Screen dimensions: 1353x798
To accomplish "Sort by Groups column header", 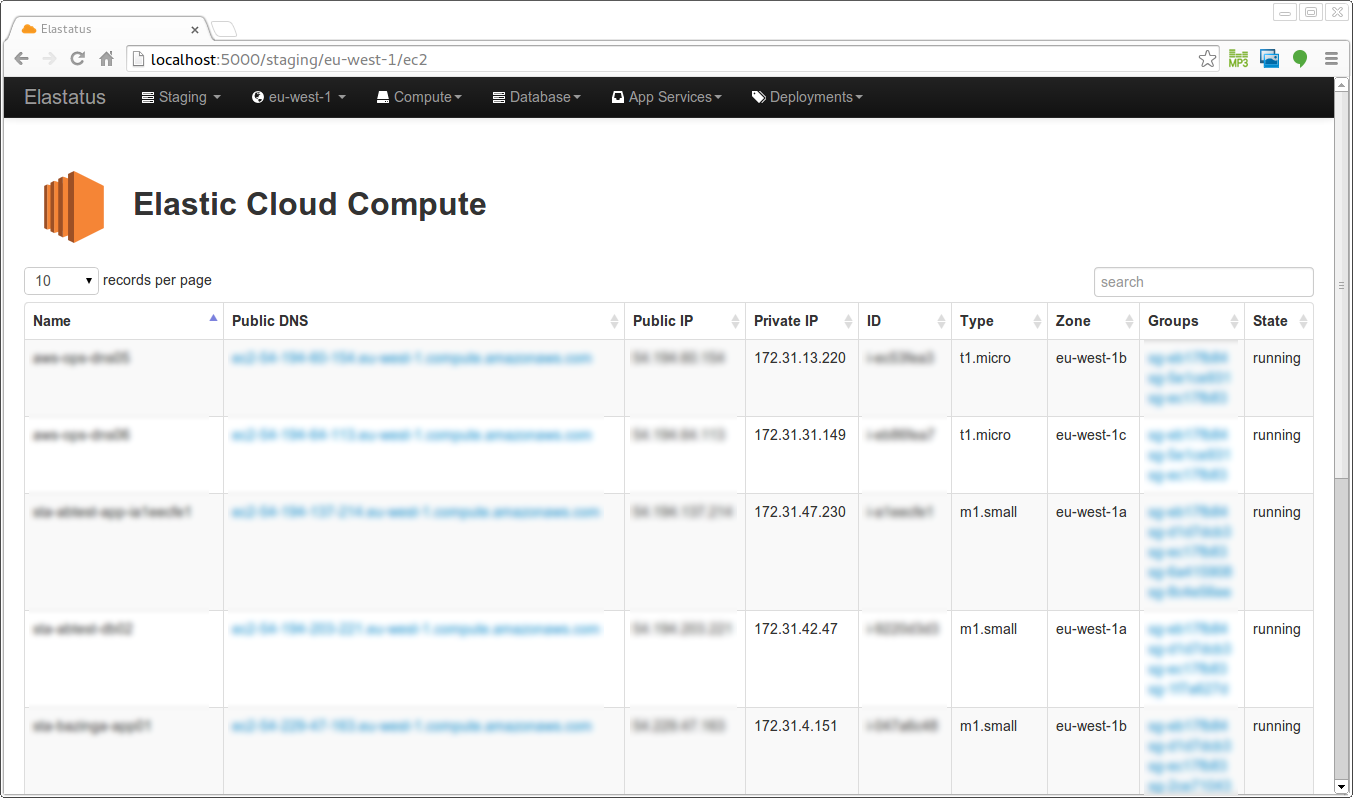I will click(1192, 321).
